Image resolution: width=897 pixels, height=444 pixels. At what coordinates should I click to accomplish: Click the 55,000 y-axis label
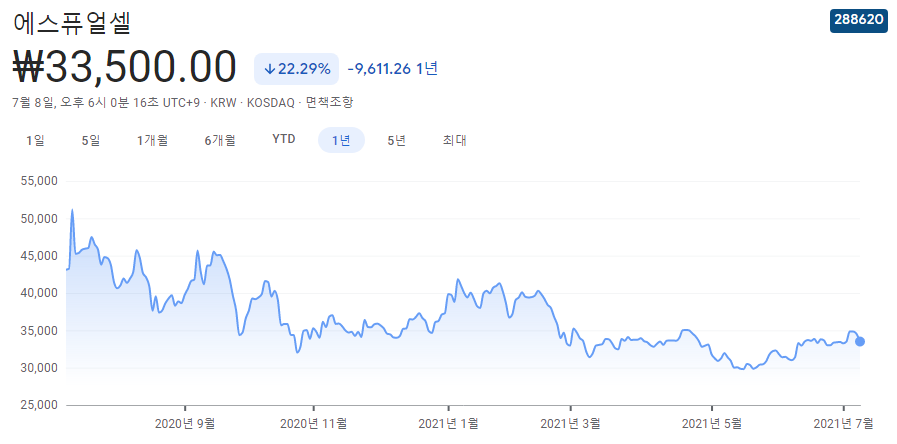point(39,181)
